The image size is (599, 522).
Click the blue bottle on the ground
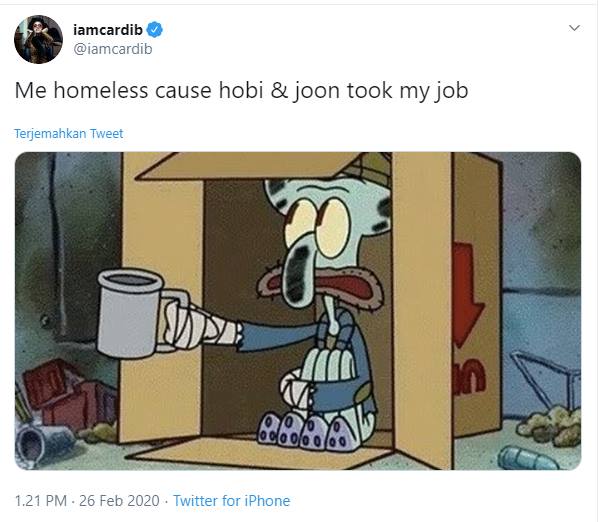coord(527,458)
